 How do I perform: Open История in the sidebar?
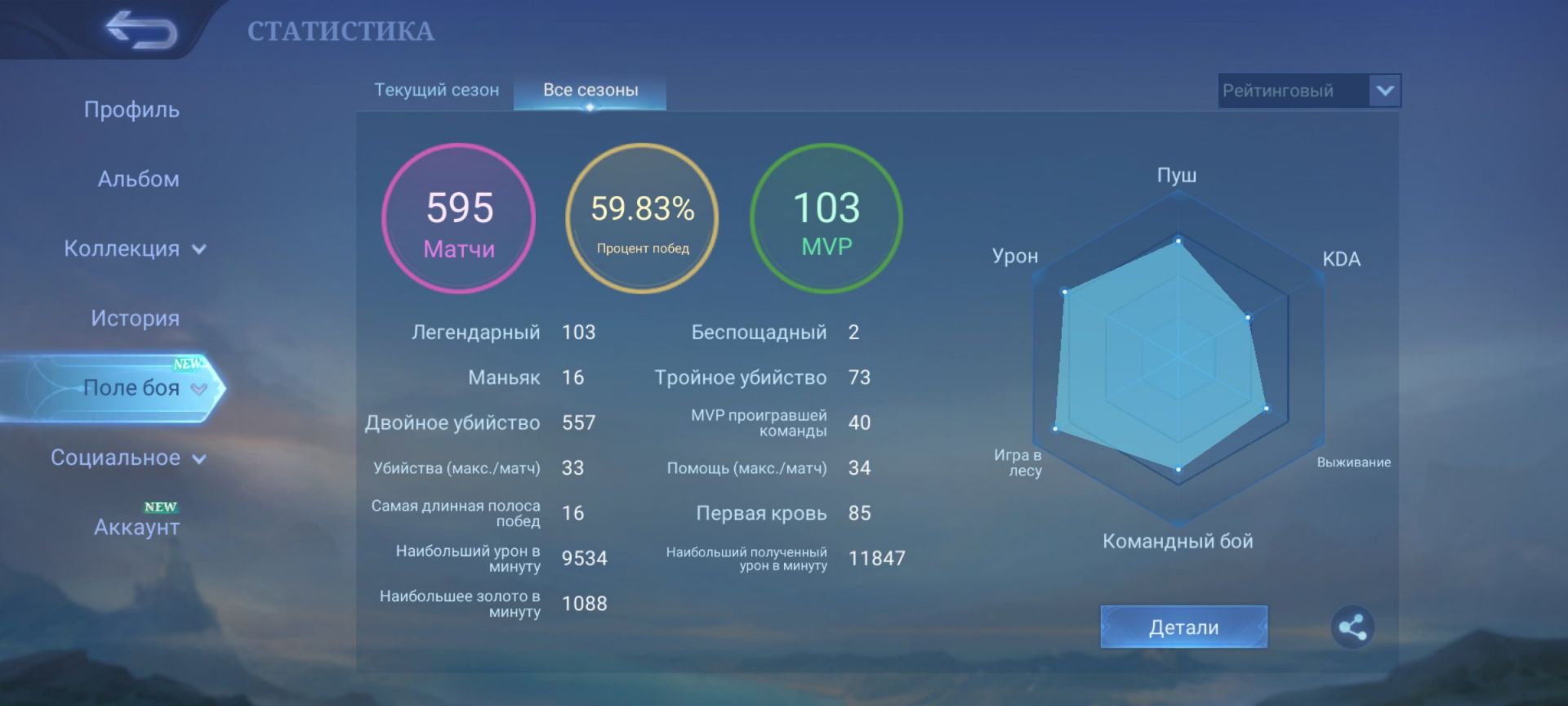click(135, 319)
